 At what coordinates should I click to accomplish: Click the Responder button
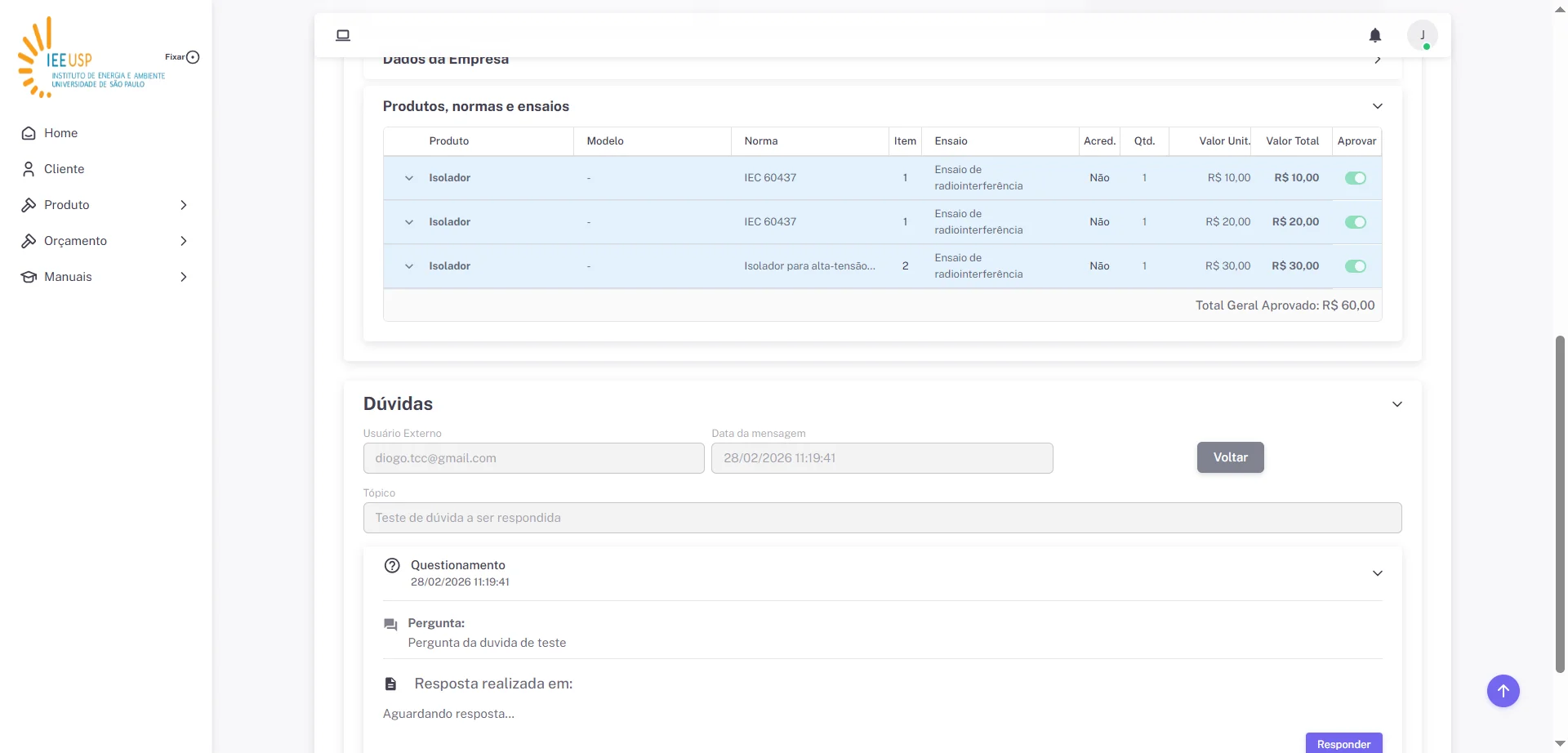click(1343, 743)
